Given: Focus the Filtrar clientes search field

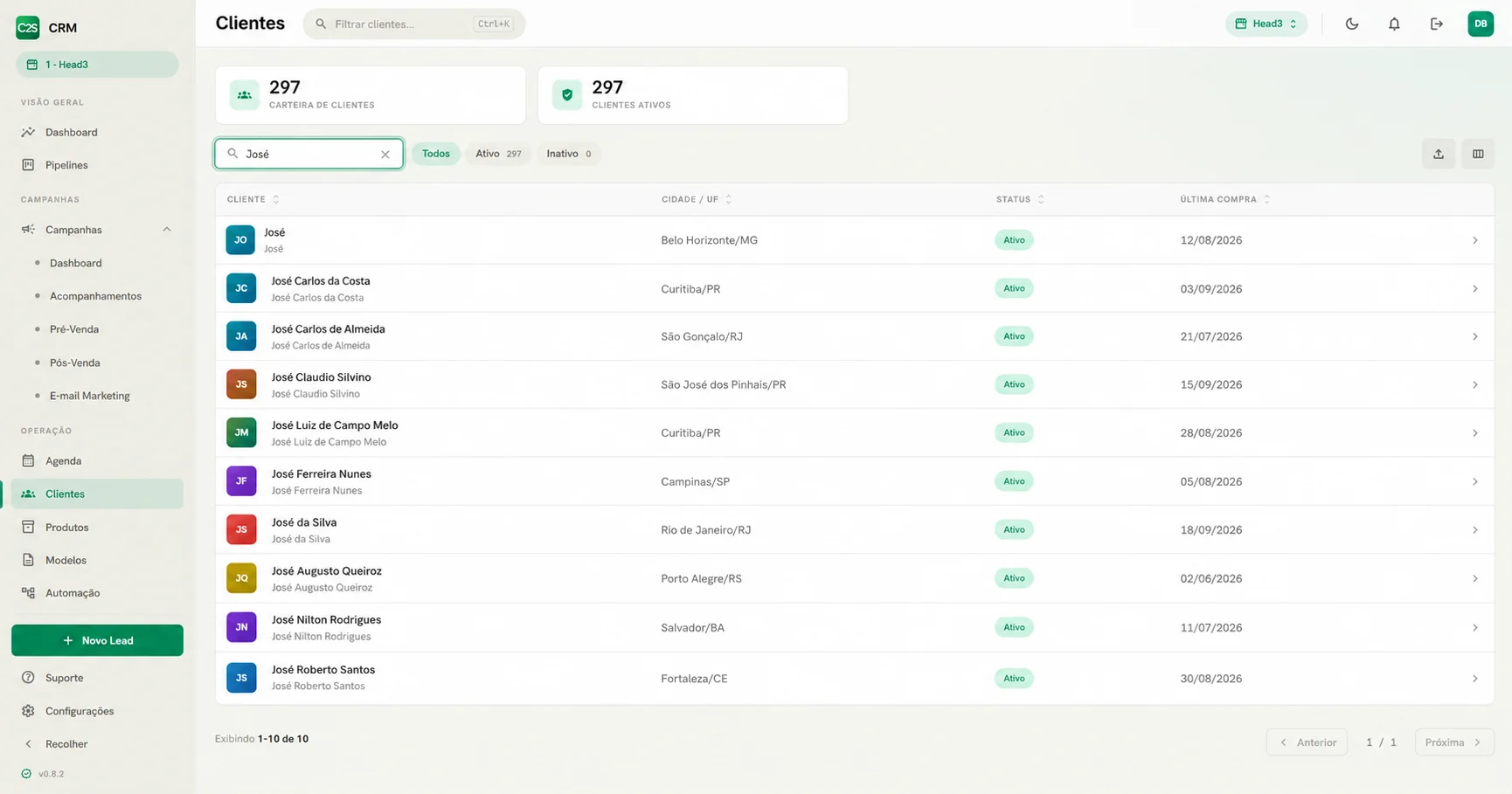Looking at the screenshot, I should point(413,24).
